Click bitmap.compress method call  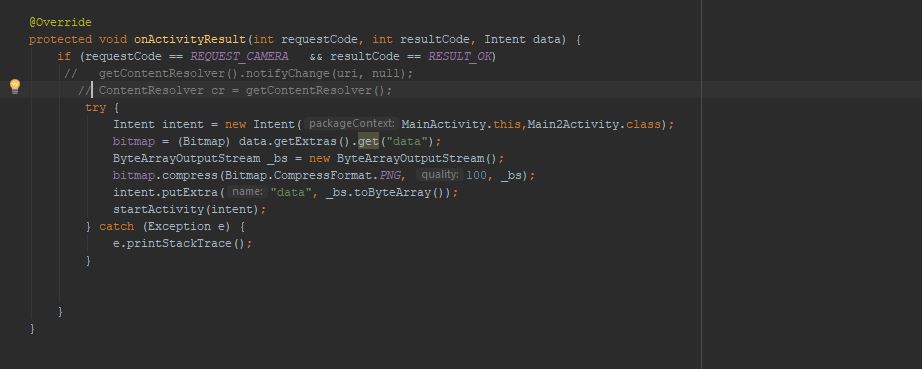click(x=165, y=176)
